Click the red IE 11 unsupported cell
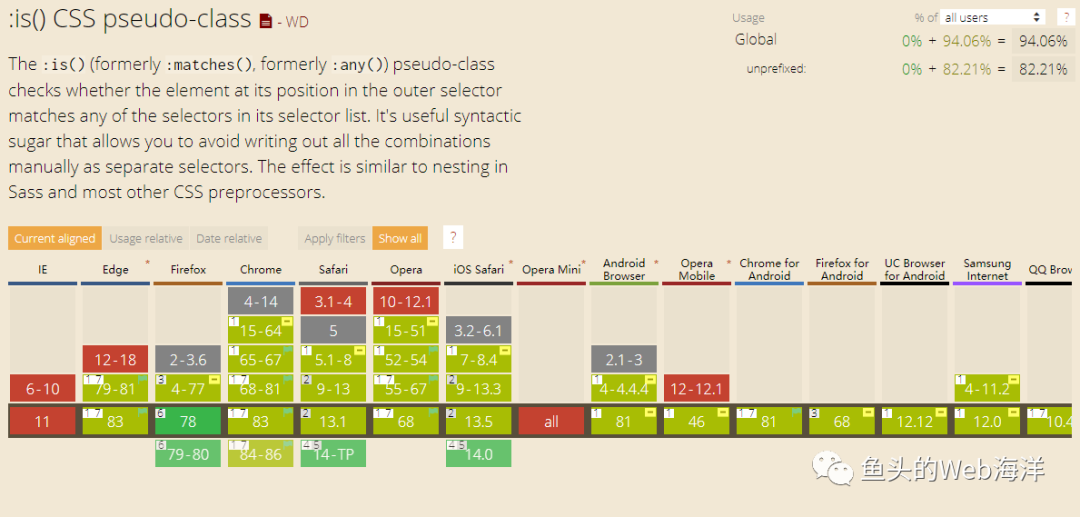The image size is (1080, 517). [x=42, y=421]
